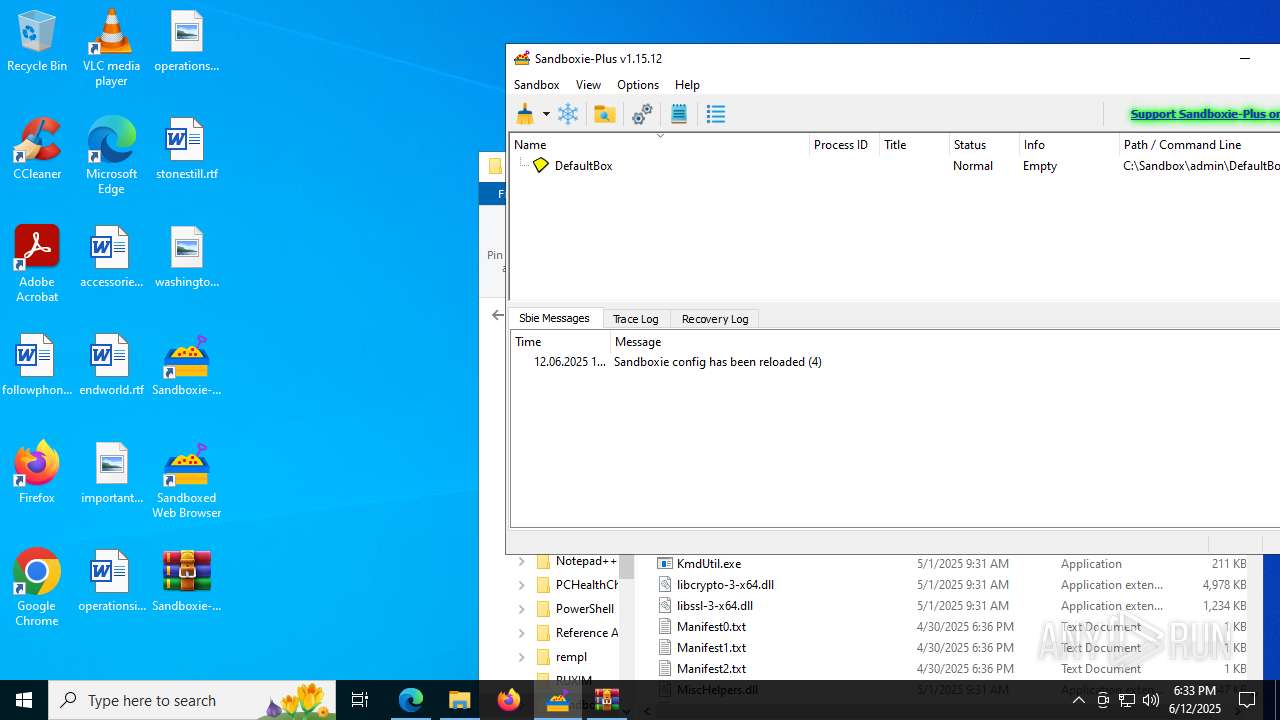This screenshot has width=1280, height=720.
Task: Select the DefaultBox sandbox row
Action: 895,166
